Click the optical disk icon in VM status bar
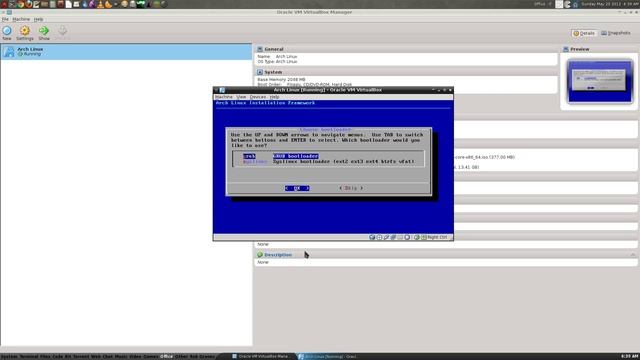 (379, 237)
